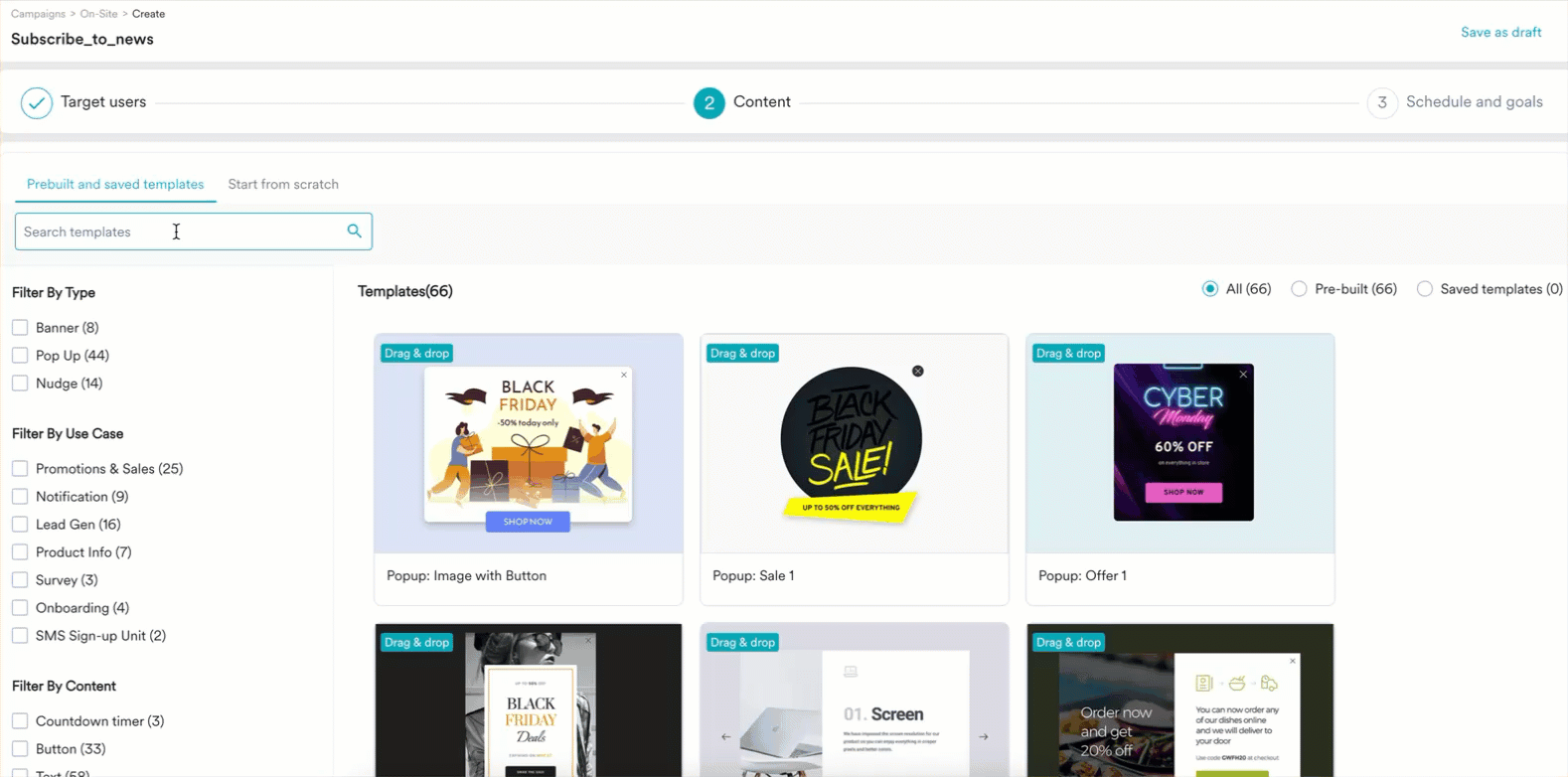The image size is (1568, 777).
Task: Click Drag & drop badge on Offer 1 card
Action: coord(1068,353)
